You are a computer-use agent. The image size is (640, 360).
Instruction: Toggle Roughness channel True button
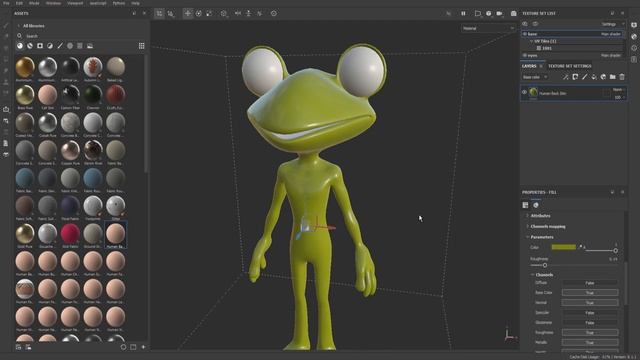coord(590,333)
